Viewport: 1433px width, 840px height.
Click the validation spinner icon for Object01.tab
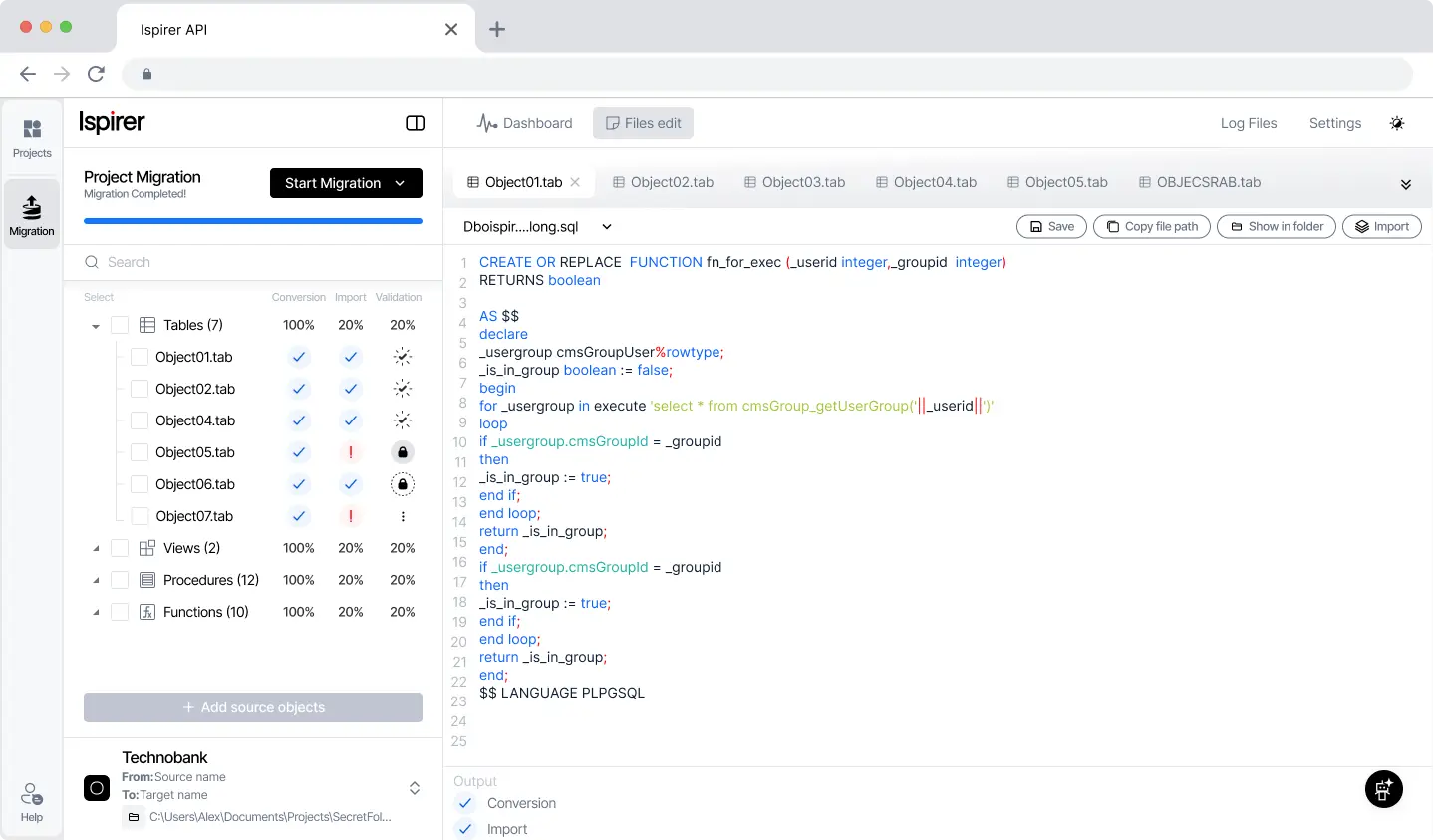[403, 357]
